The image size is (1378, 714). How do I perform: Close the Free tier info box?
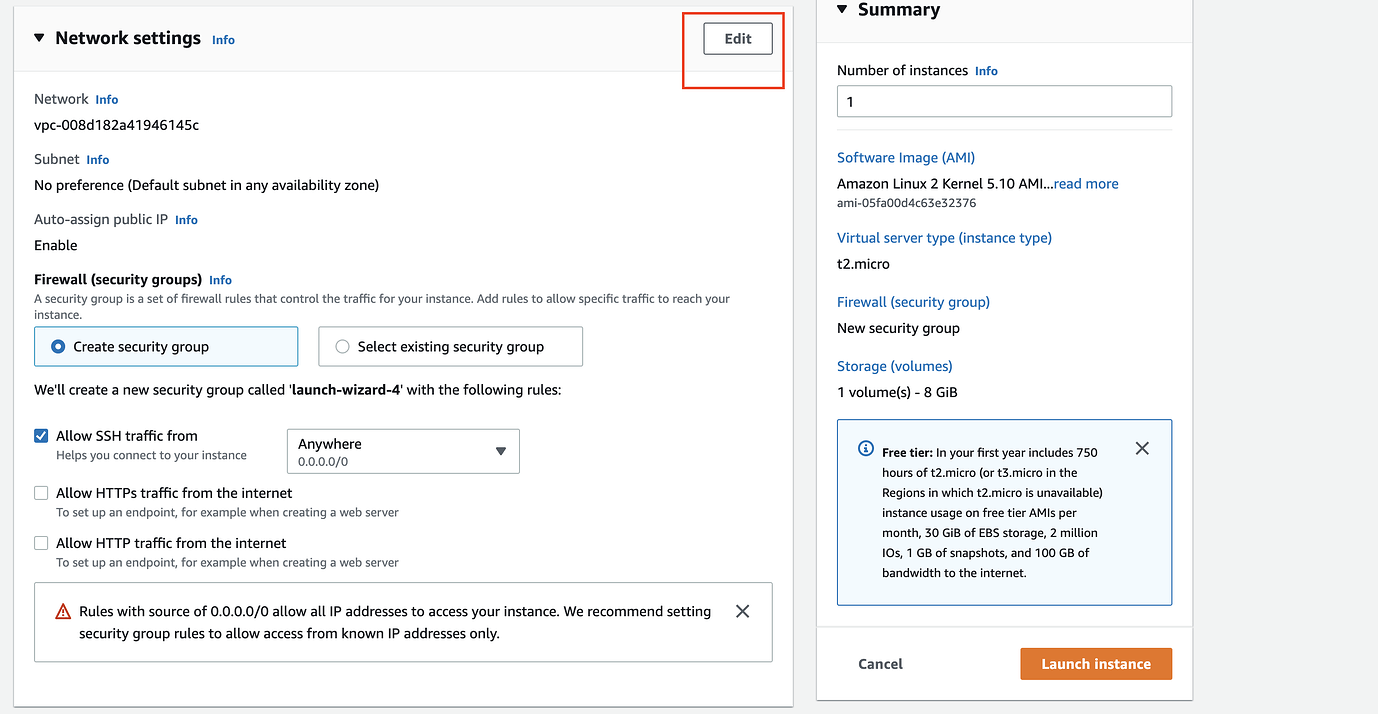[x=1142, y=449]
